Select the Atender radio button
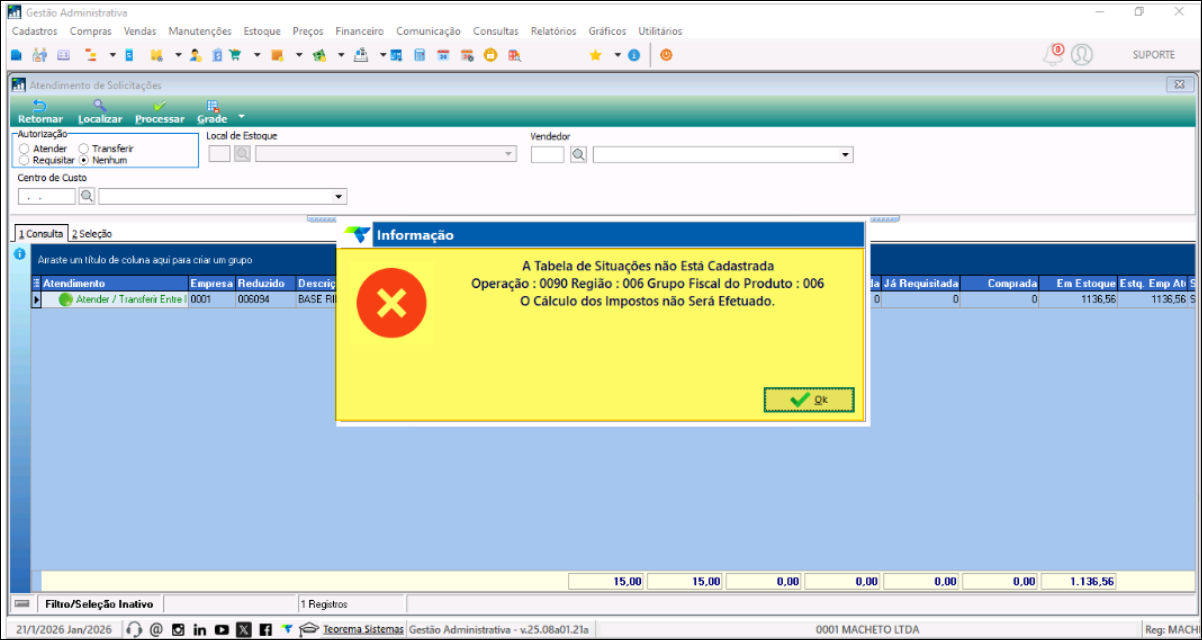The height and width of the screenshot is (640, 1202). [x=24, y=149]
